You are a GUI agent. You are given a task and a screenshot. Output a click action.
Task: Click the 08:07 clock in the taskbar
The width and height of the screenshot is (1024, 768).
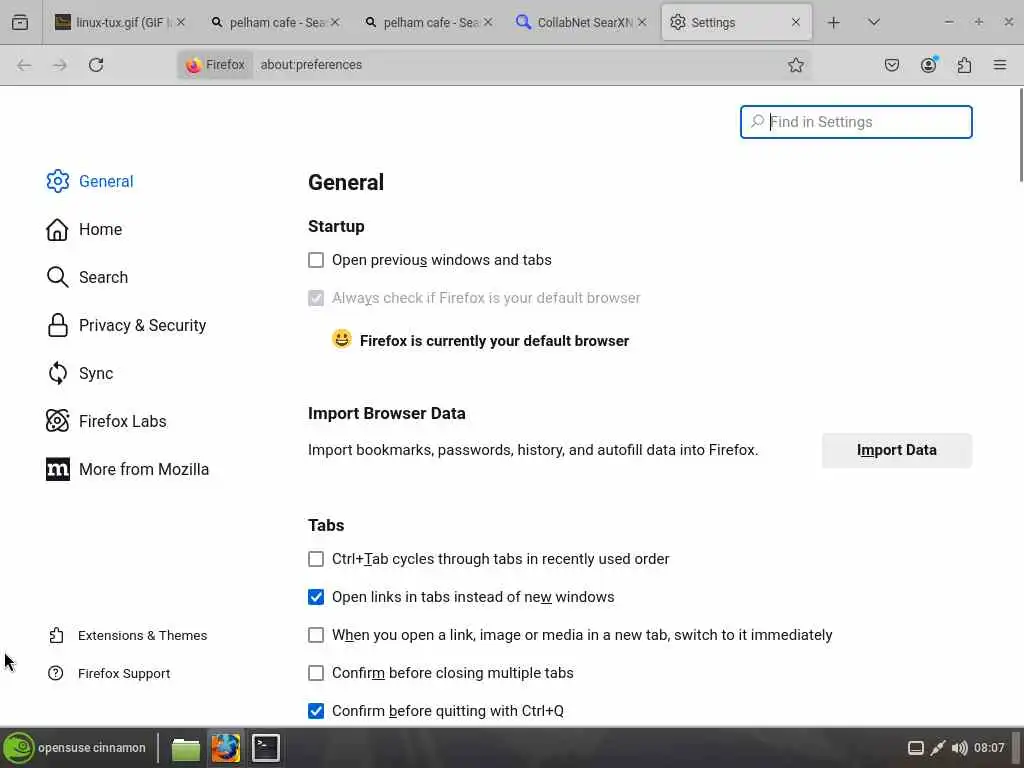pyautogui.click(x=989, y=748)
